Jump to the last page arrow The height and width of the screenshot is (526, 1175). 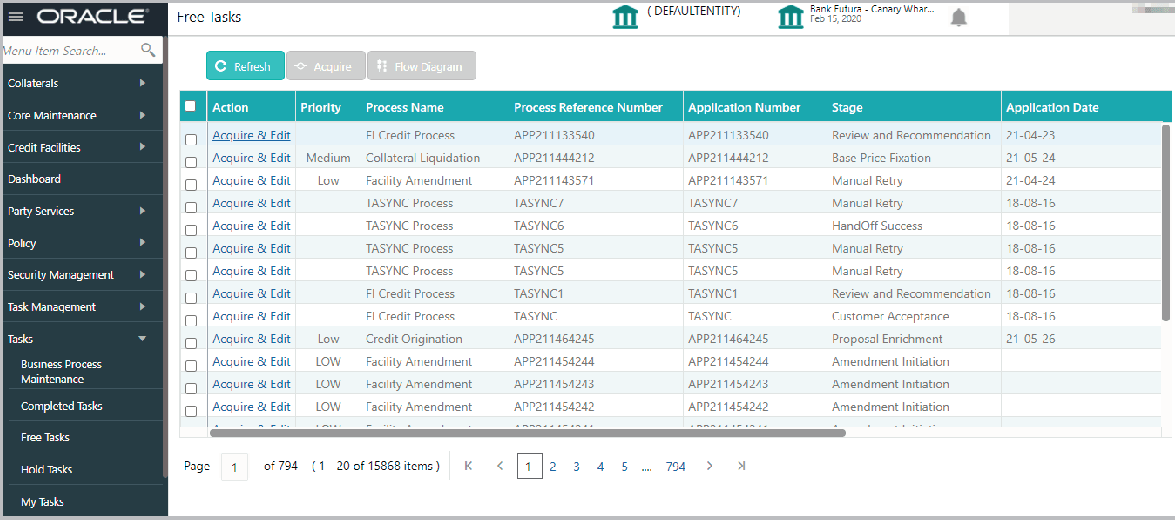(741, 466)
